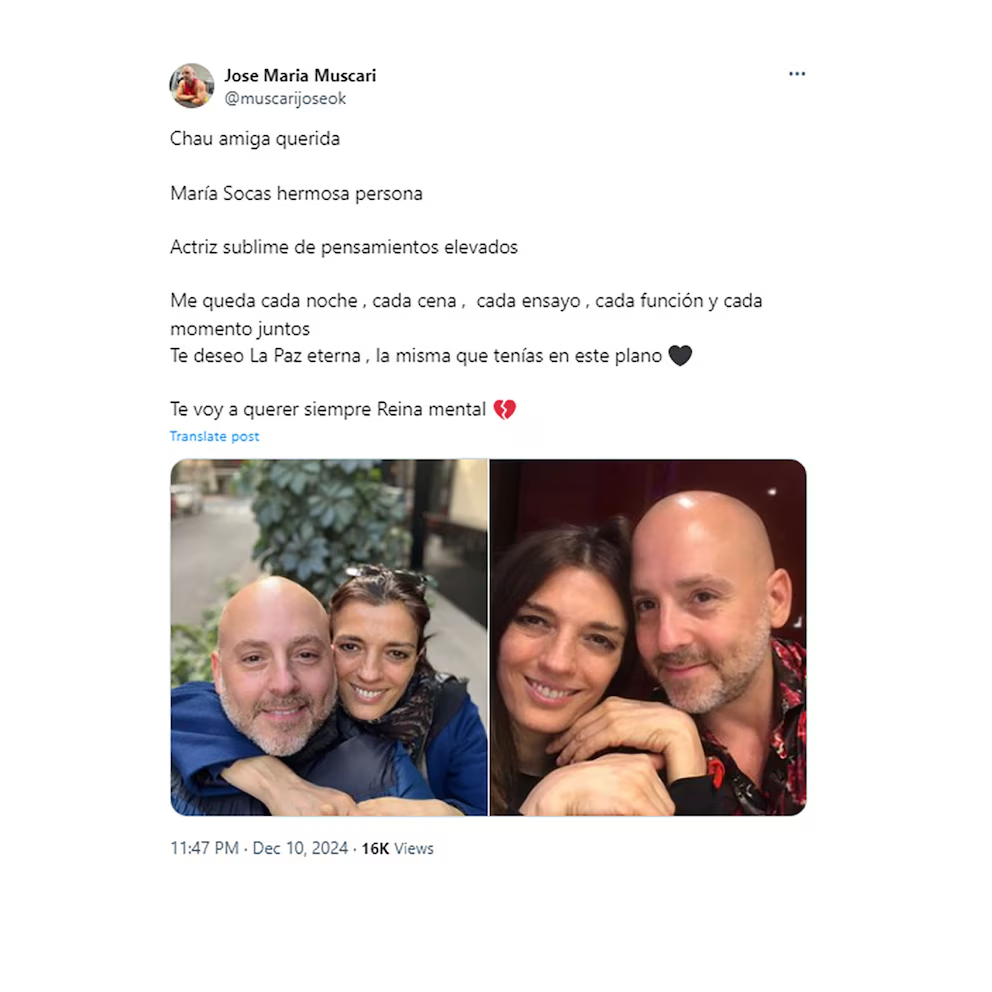Click the black heart emoji
Image resolution: width=992 pixels, height=992 pixels.
(680, 356)
